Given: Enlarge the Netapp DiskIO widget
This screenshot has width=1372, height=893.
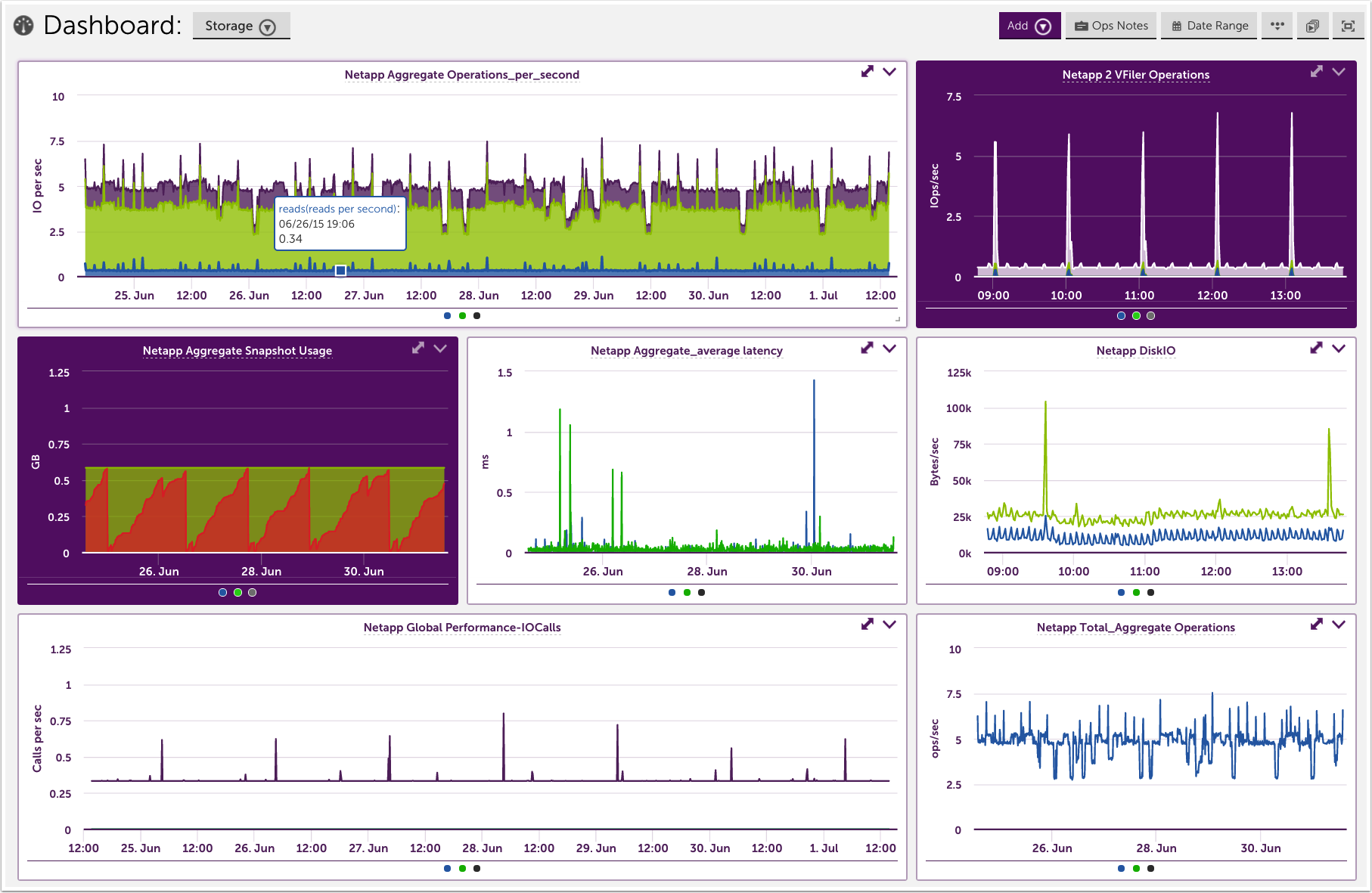Looking at the screenshot, I should click(x=1317, y=348).
